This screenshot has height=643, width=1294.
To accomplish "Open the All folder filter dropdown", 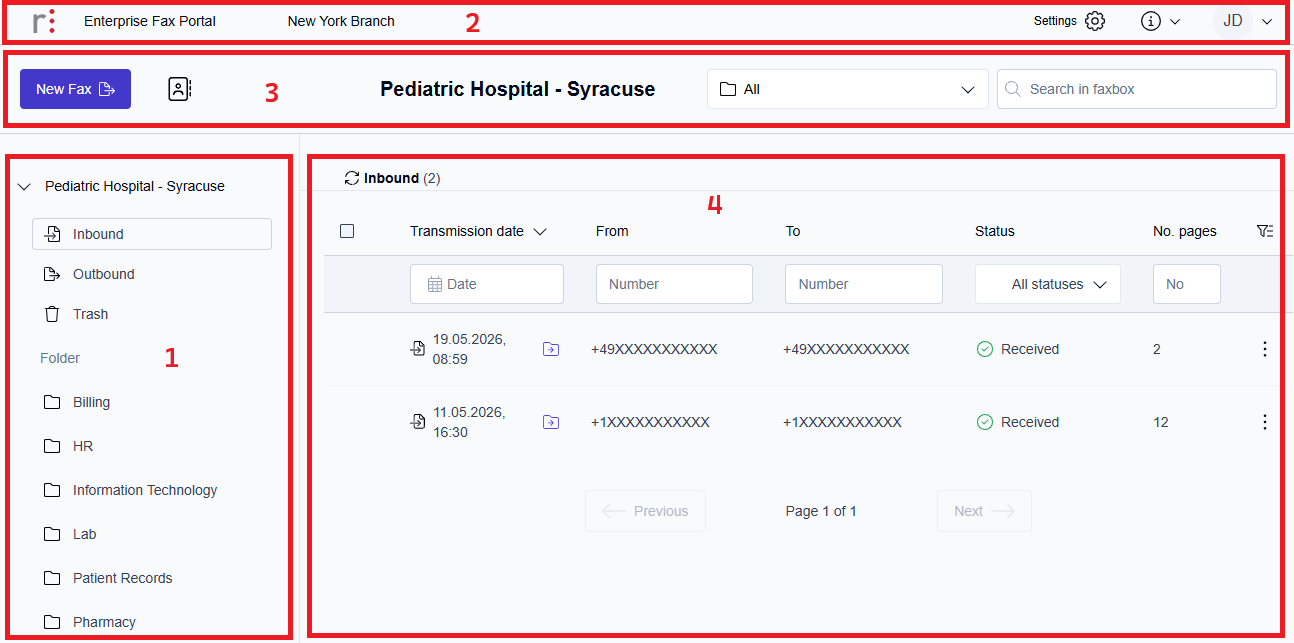I will pos(847,89).
